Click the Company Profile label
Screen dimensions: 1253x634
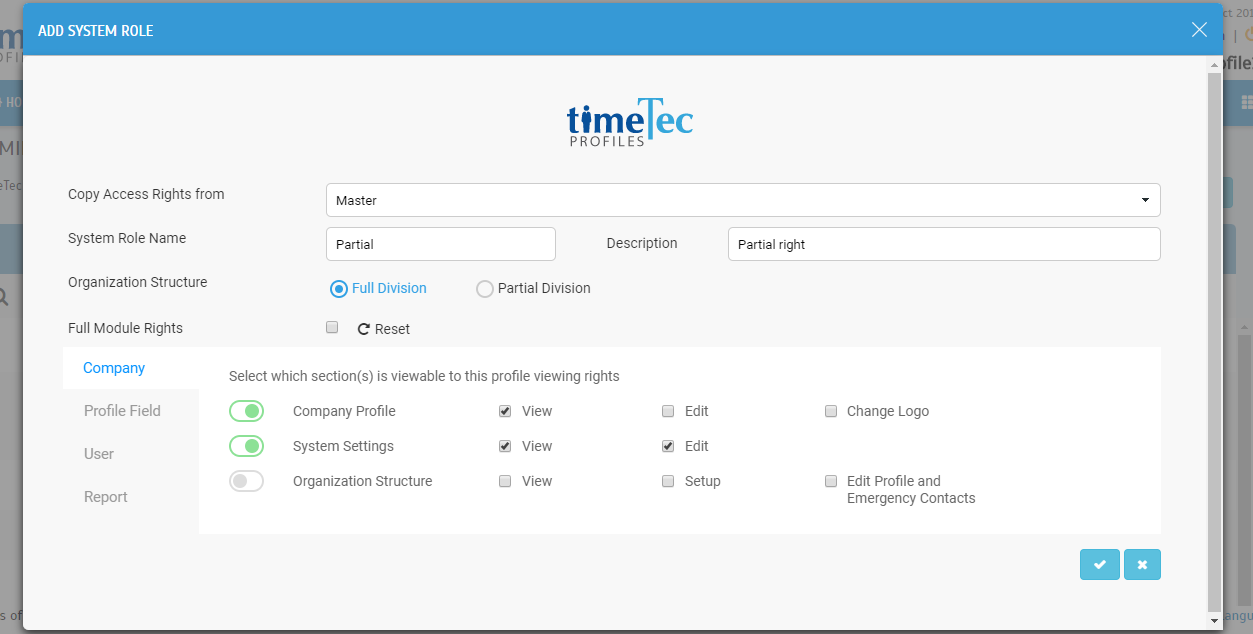tap(344, 411)
